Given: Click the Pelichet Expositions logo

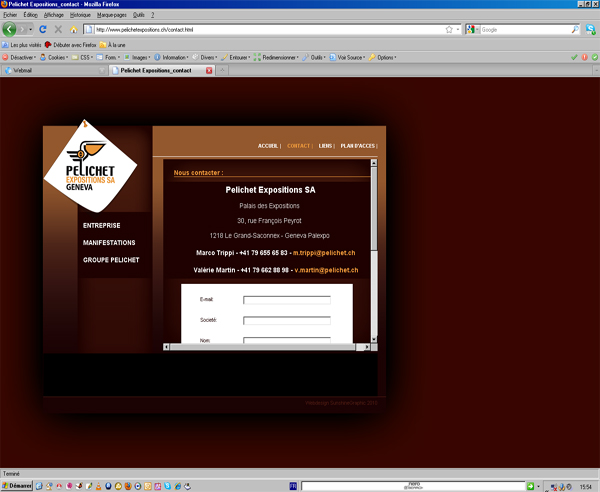Looking at the screenshot, I should tap(90, 166).
